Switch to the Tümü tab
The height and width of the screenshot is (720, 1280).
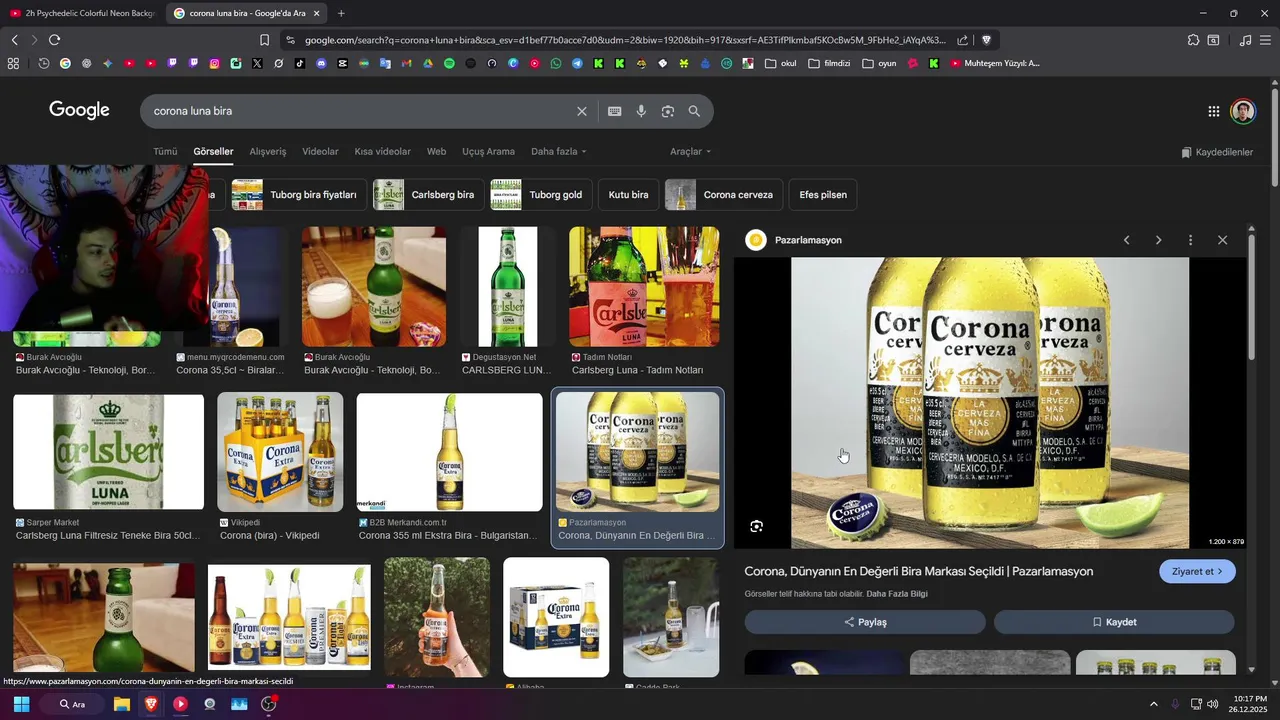(x=165, y=151)
